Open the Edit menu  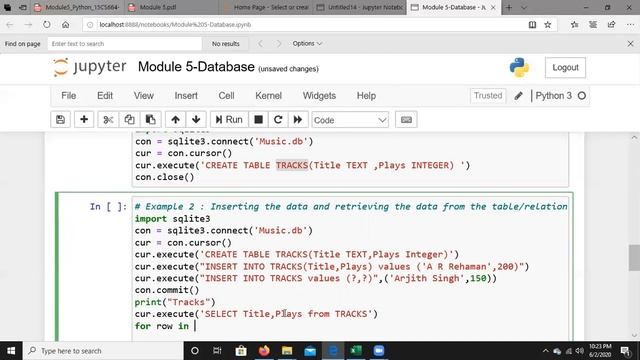click(105, 96)
